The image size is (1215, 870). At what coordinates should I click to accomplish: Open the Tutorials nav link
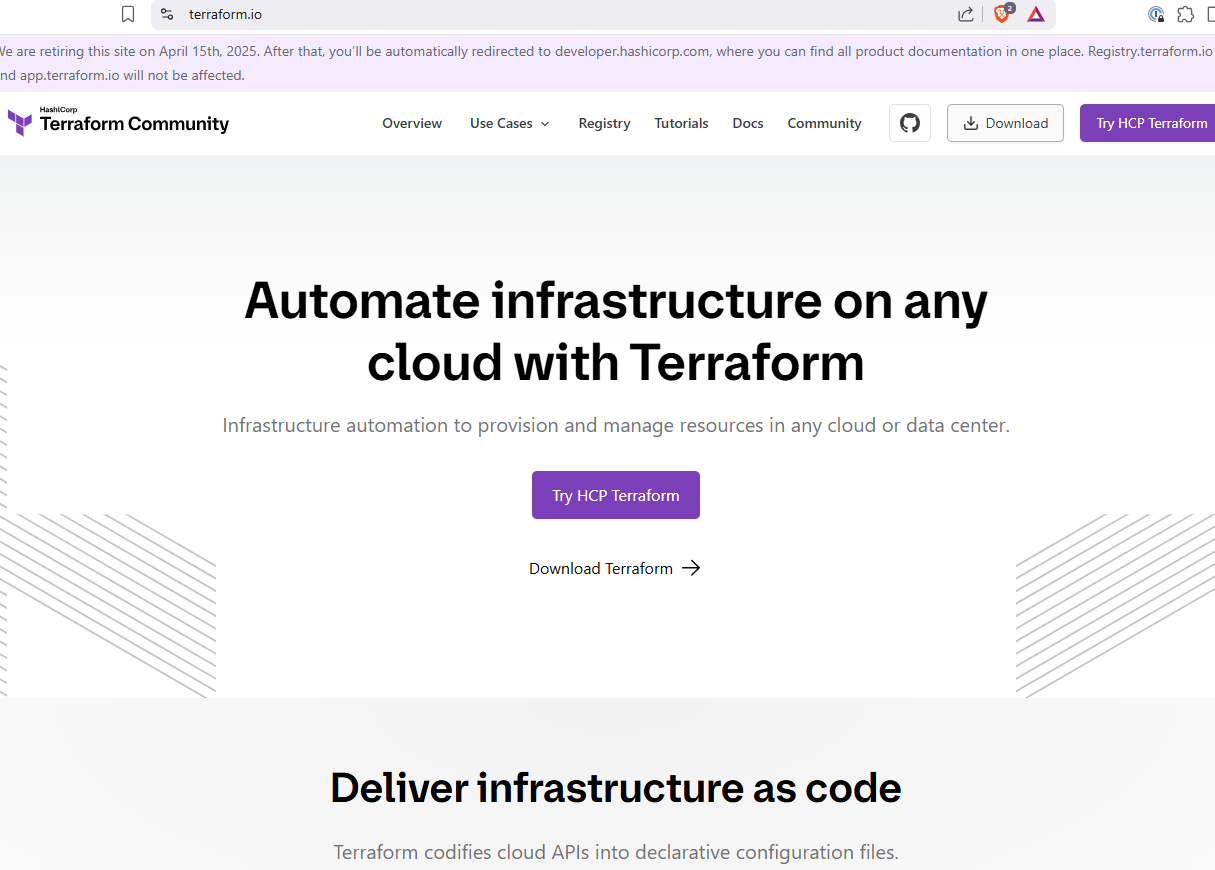point(681,123)
